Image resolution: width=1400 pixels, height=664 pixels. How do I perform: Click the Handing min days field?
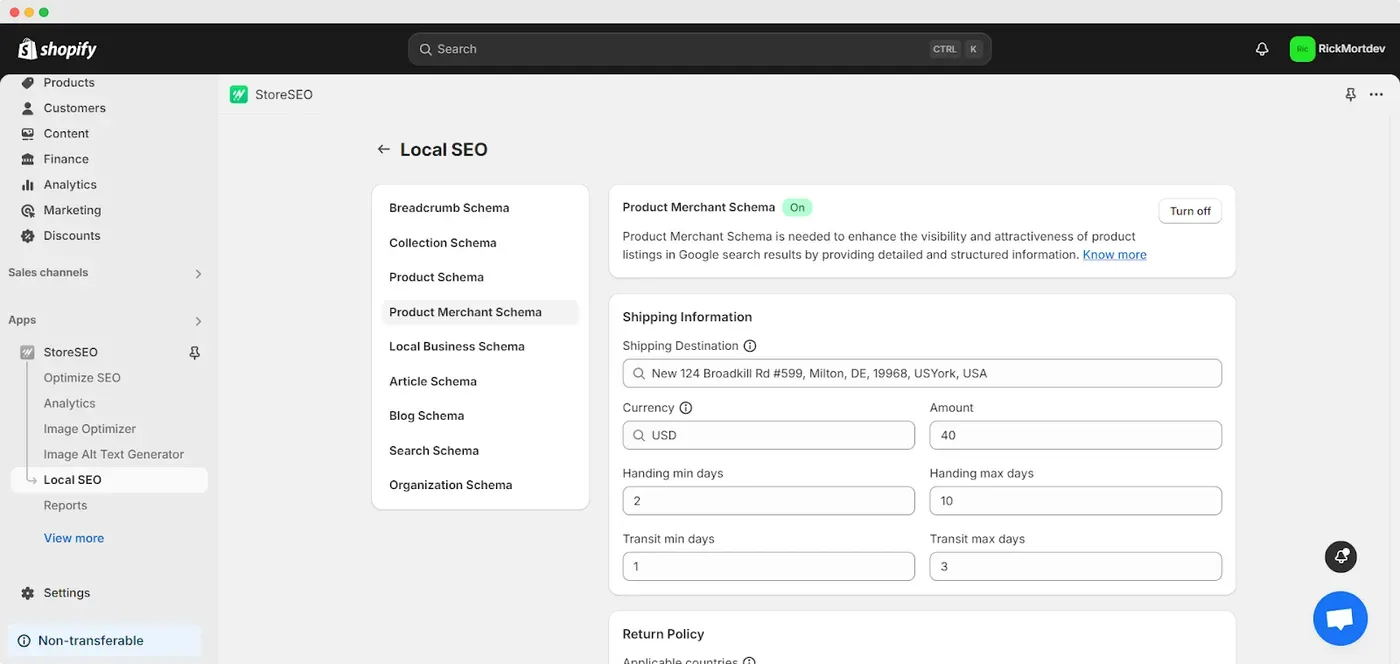tap(768, 501)
